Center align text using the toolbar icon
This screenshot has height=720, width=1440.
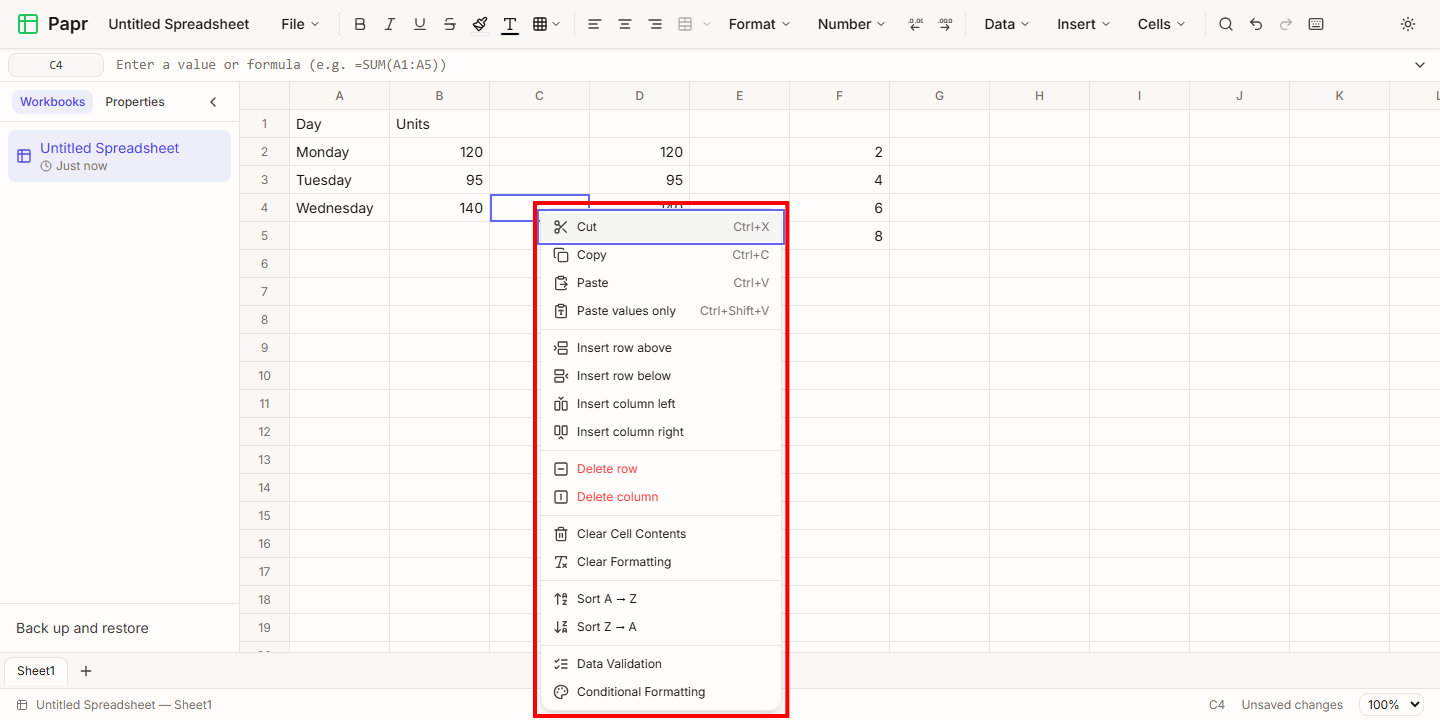pyautogui.click(x=625, y=24)
